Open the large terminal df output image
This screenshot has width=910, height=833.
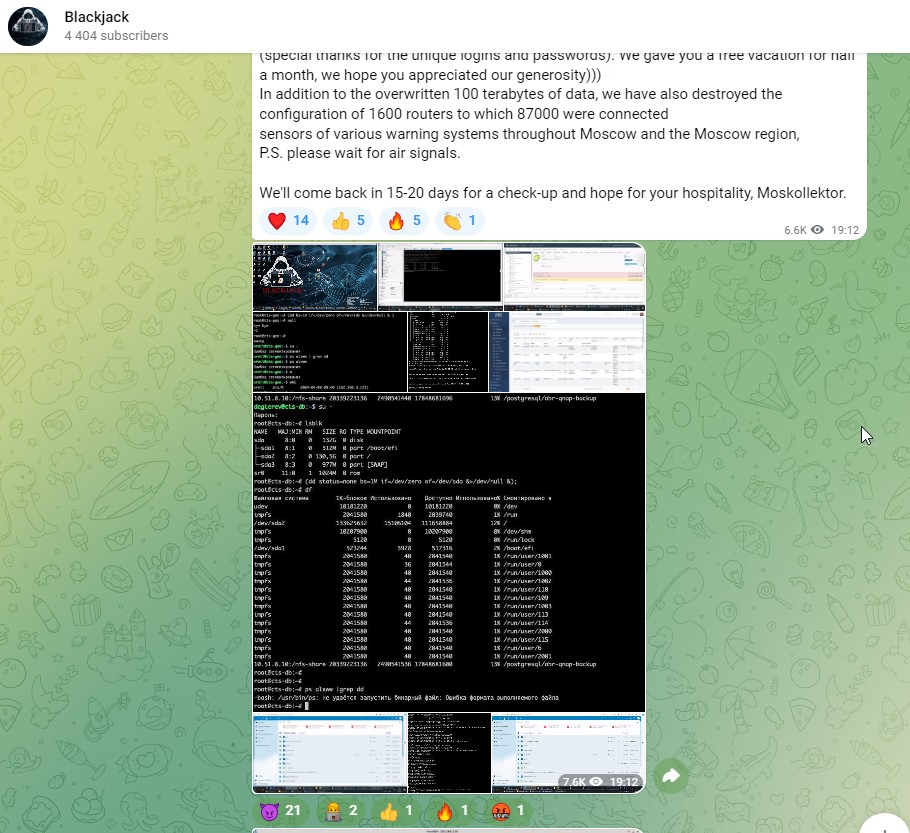tap(448, 552)
